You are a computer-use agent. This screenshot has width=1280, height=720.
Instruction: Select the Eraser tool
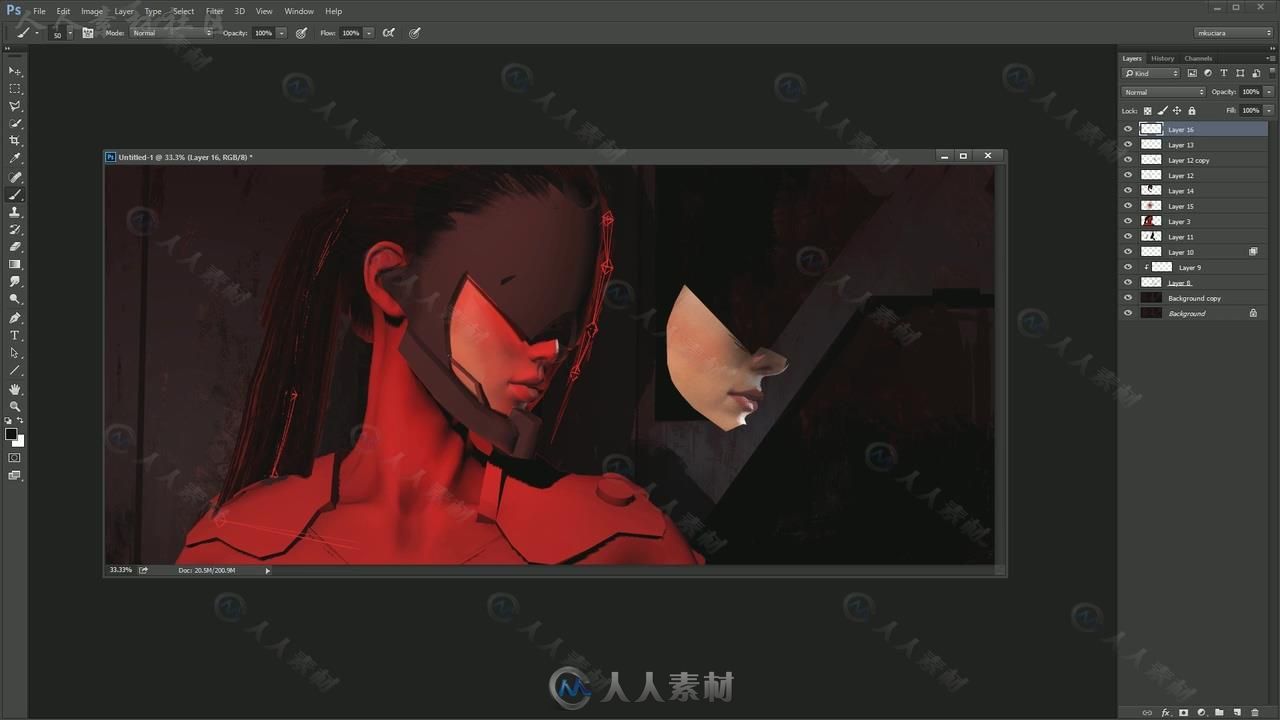15,247
